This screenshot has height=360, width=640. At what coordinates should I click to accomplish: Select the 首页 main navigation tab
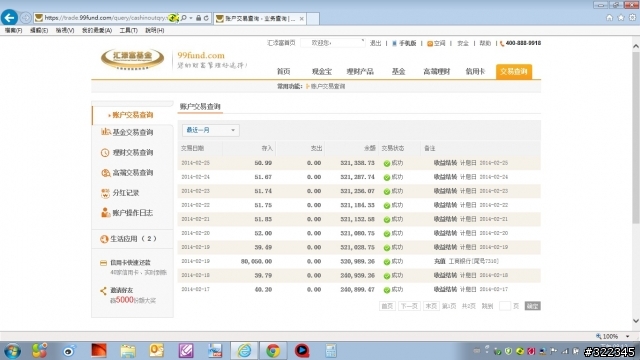pyautogui.click(x=284, y=71)
